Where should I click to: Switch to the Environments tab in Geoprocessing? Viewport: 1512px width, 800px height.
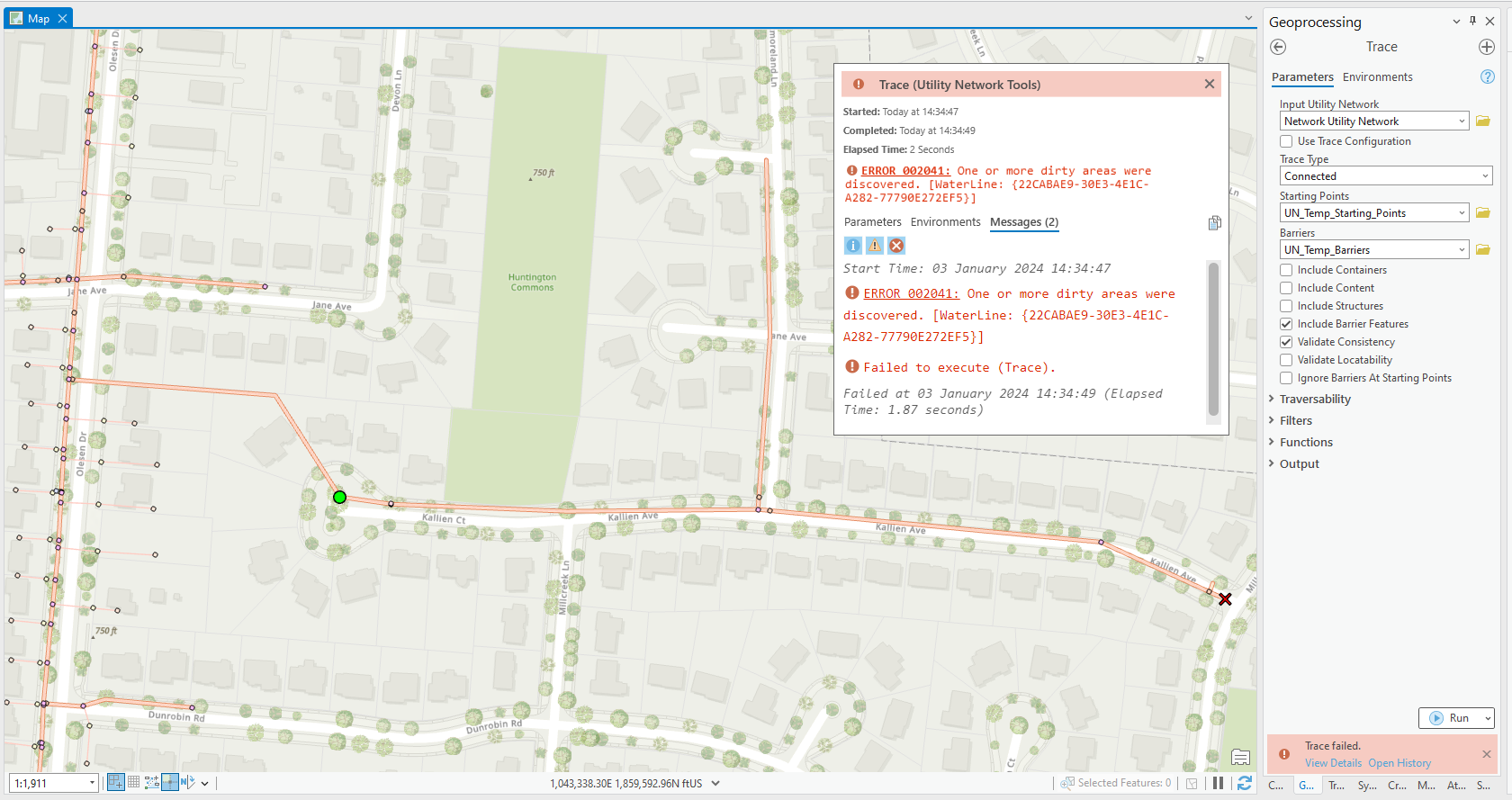click(1377, 77)
